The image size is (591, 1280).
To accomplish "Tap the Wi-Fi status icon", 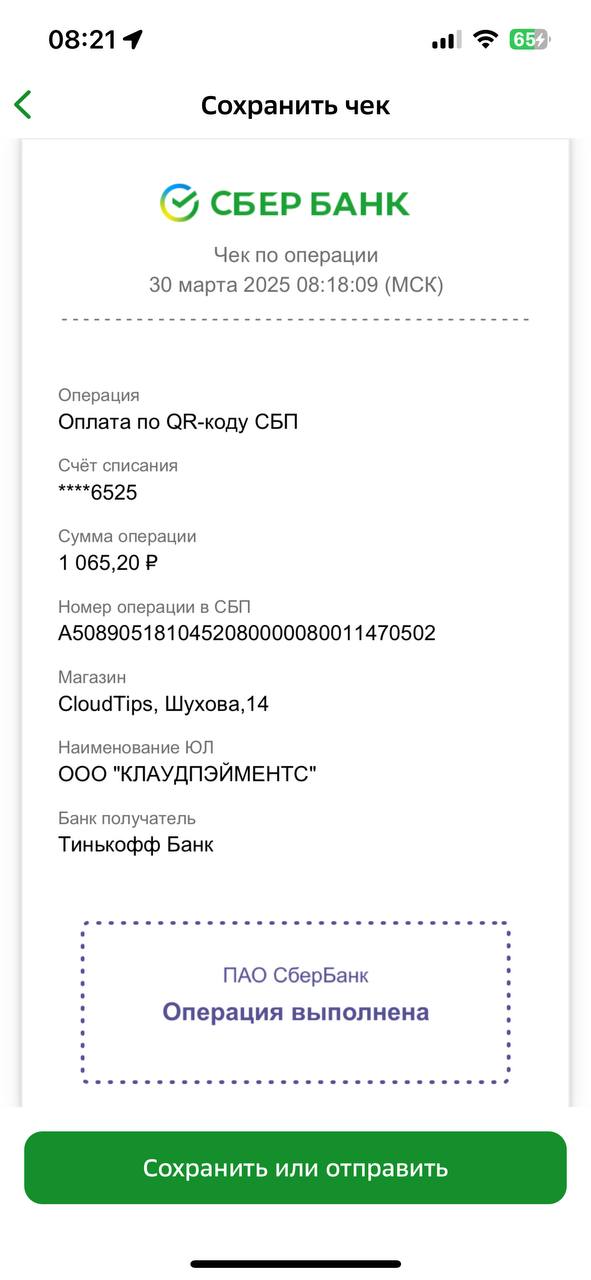I will [x=486, y=40].
